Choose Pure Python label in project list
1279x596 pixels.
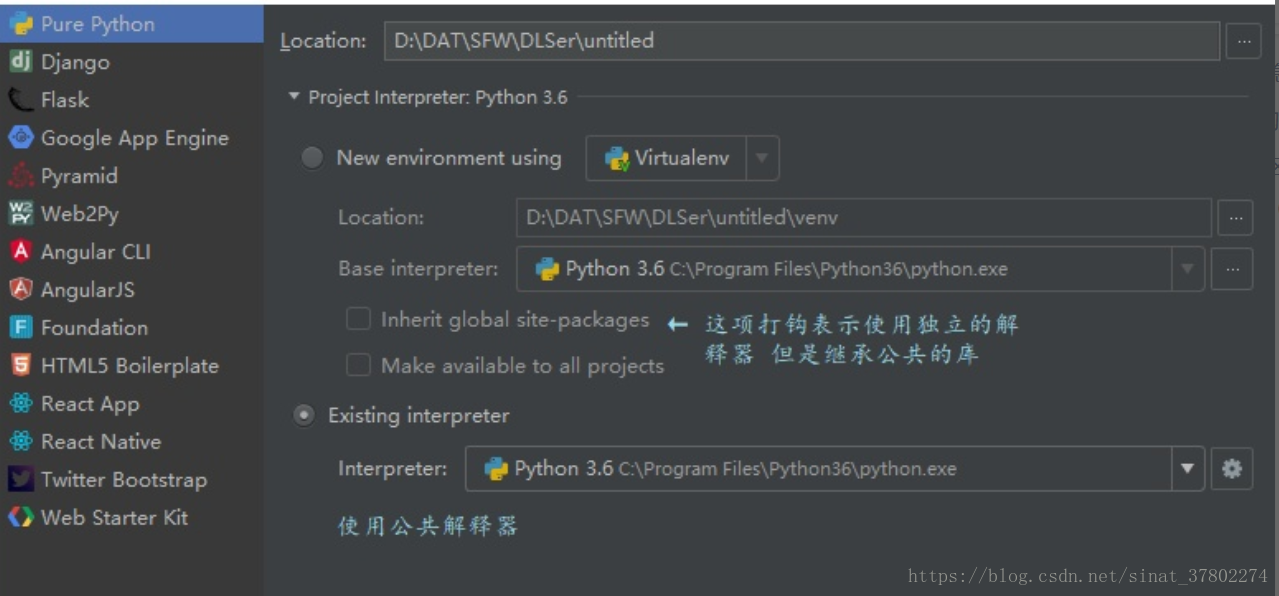pos(98,24)
